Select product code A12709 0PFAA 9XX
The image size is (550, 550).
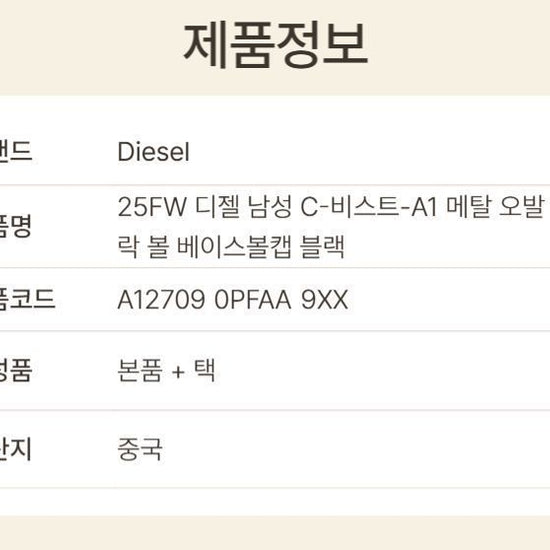click(x=233, y=300)
